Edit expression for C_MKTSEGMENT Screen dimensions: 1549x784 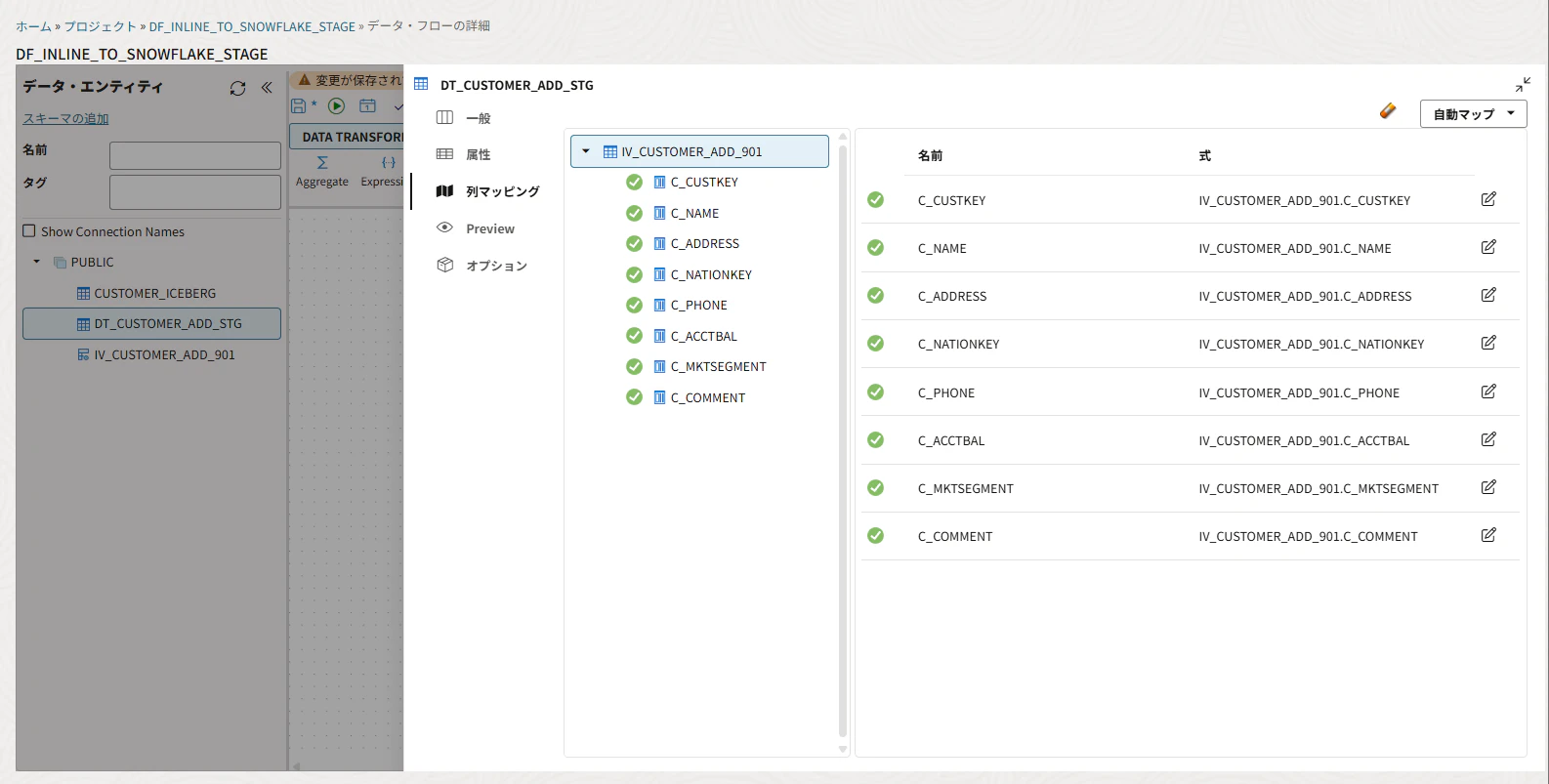pos(1488,487)
